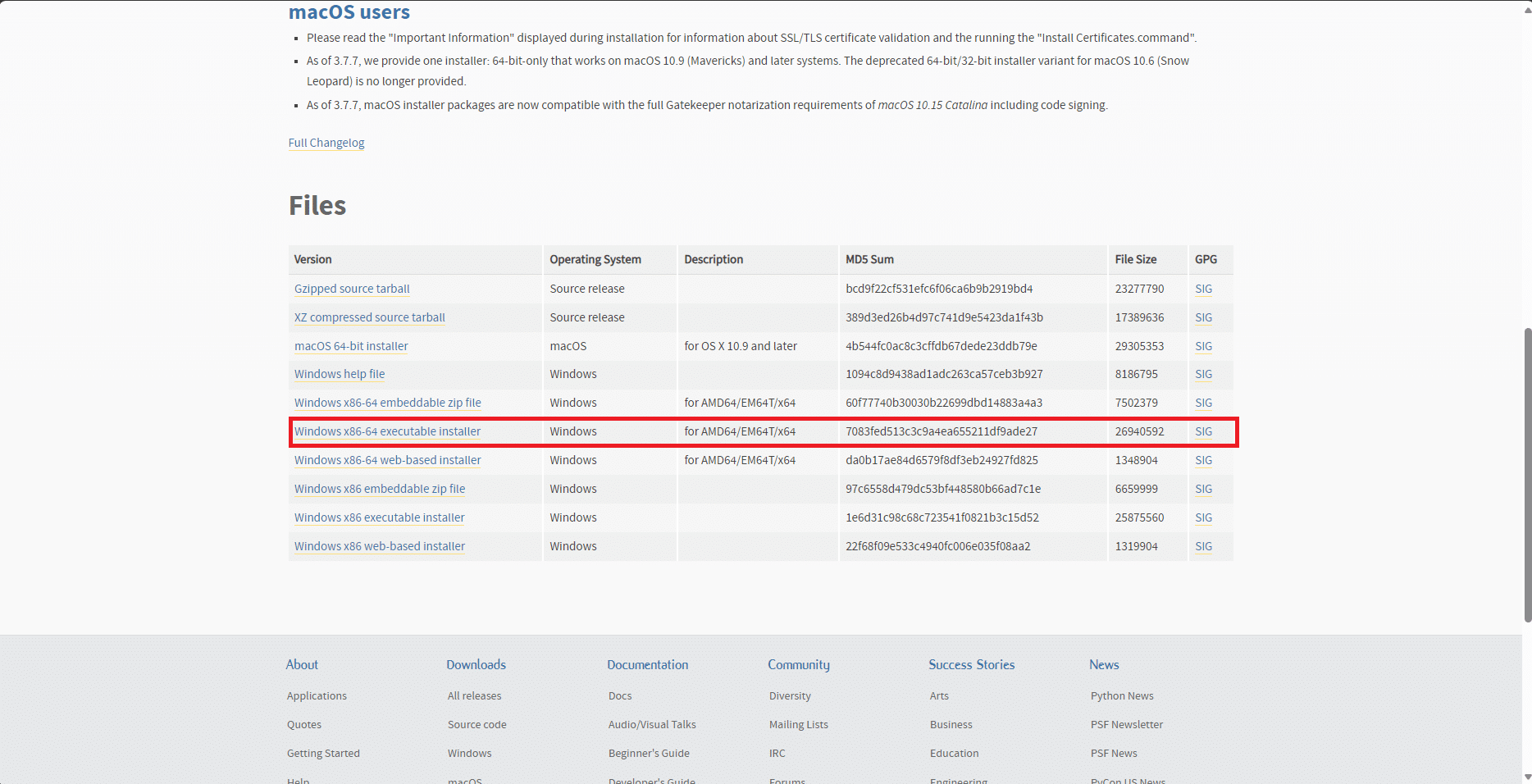Viewport: 1532px width, 784px height.
Task: Open SIG for macOS 64-bit installer
Action: pos(1203,346)
